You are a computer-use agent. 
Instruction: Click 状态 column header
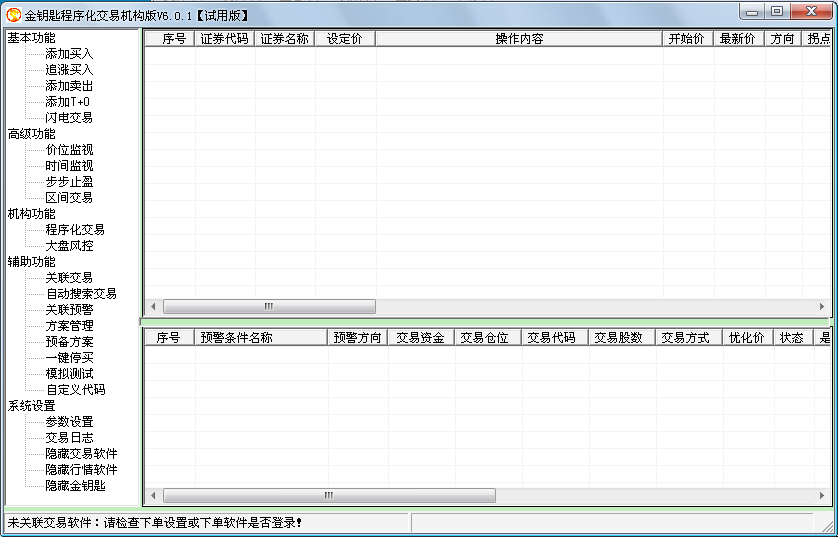(793, 338)
